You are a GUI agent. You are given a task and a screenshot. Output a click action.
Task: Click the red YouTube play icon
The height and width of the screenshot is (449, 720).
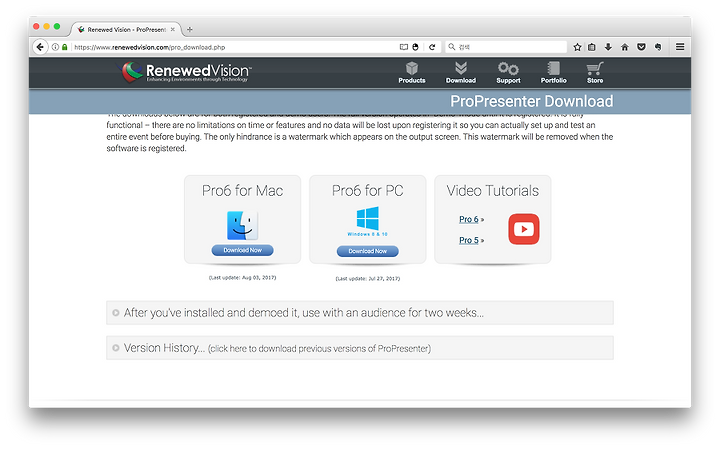pos(524,229)
